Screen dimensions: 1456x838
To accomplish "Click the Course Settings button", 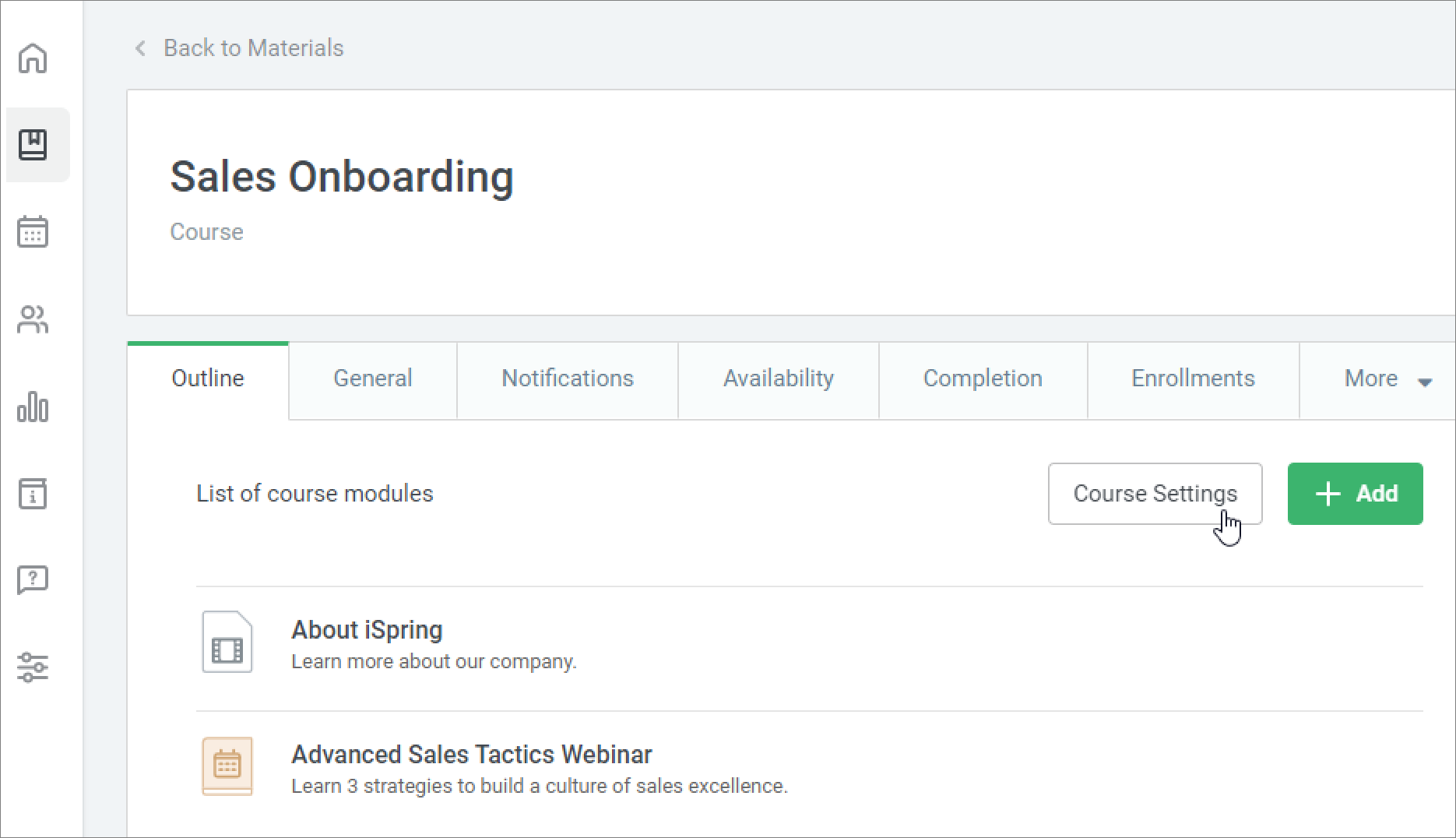I will 1154,494.
